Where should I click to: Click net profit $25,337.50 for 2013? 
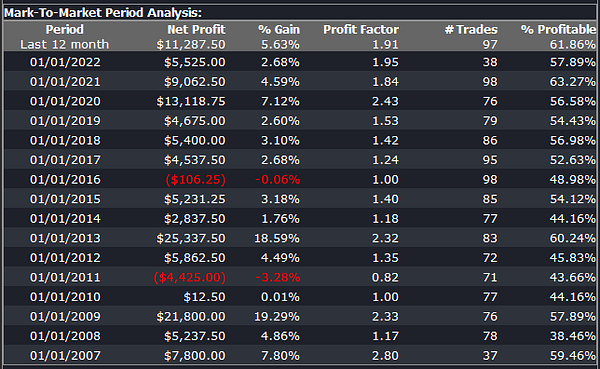coord(191,238)
